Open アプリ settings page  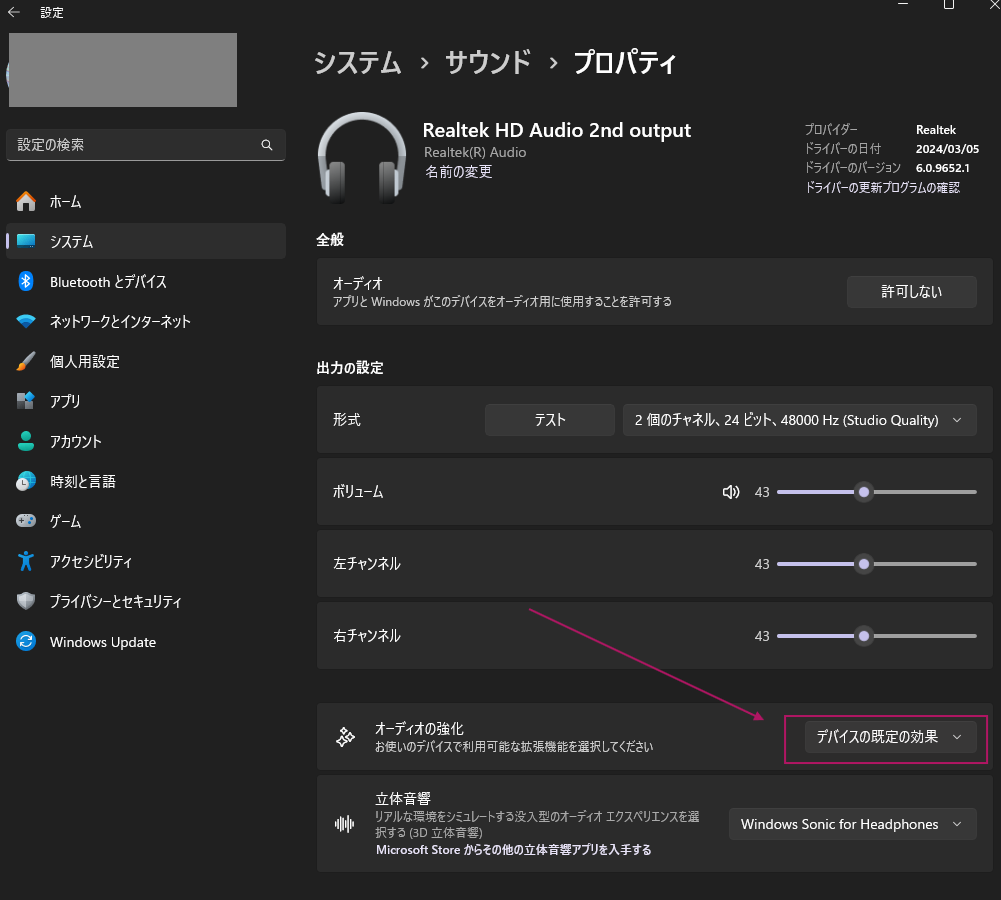pos(146,401)
